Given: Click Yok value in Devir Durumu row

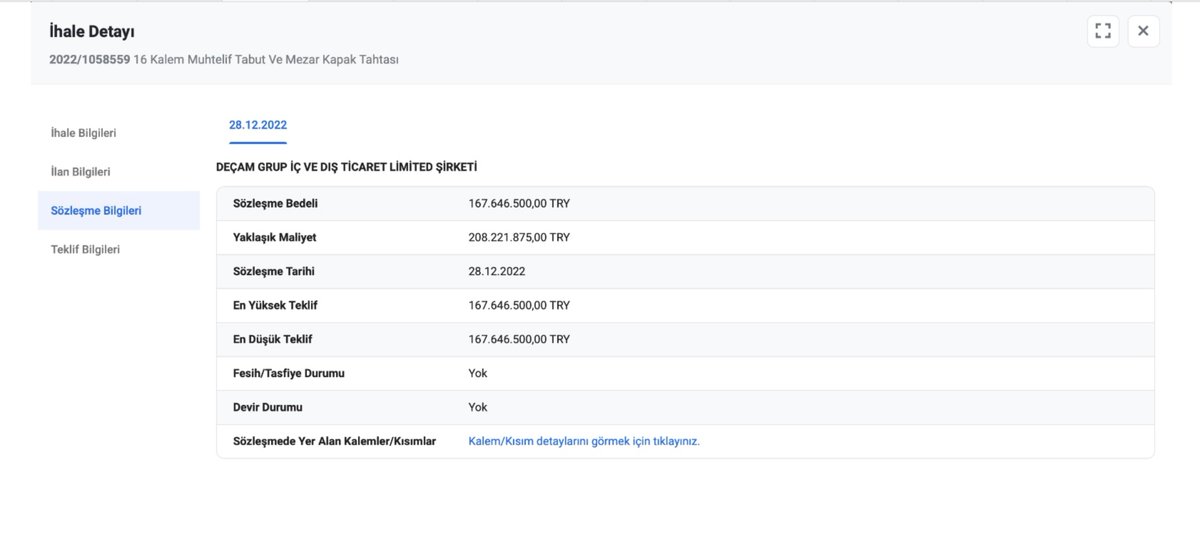Looking at the screenshot, I should (x=478, y=407).
